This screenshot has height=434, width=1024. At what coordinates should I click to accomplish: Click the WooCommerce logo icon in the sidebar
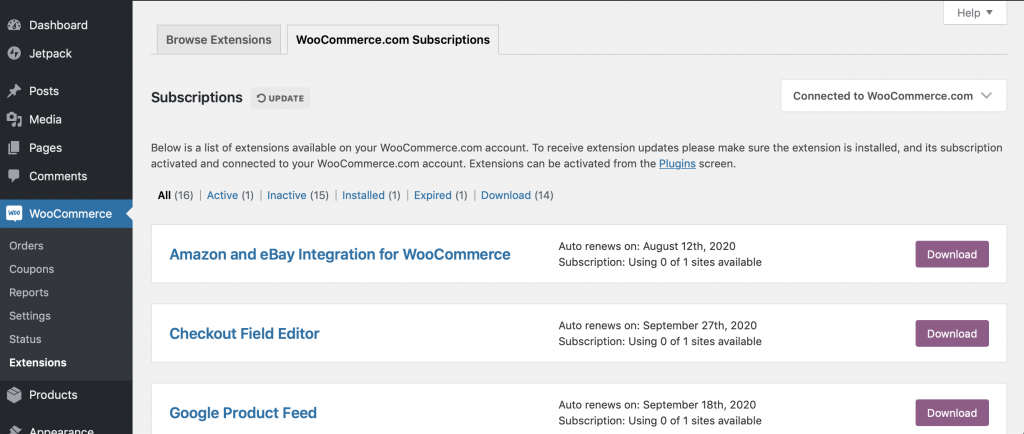14,214
